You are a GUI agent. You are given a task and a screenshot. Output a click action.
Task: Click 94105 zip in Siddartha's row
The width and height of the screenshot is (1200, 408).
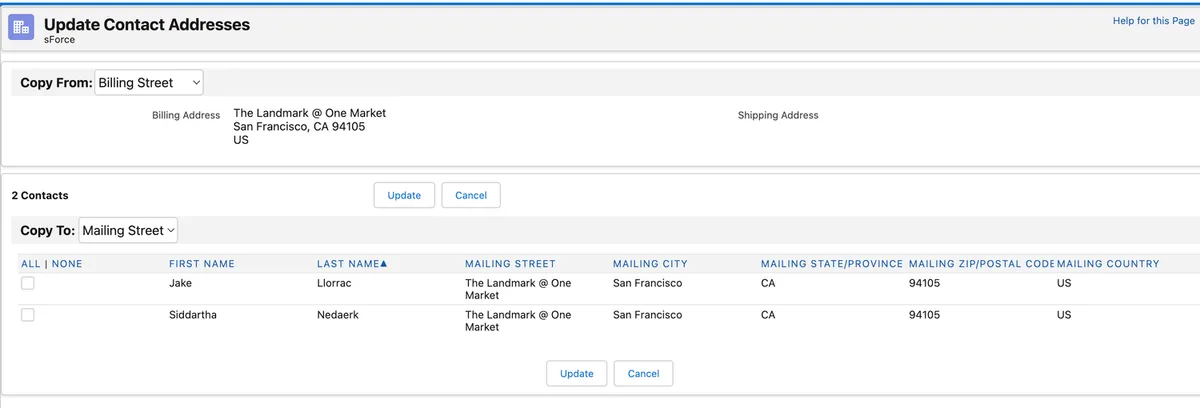pyautogui.click(x=924, y=315)
